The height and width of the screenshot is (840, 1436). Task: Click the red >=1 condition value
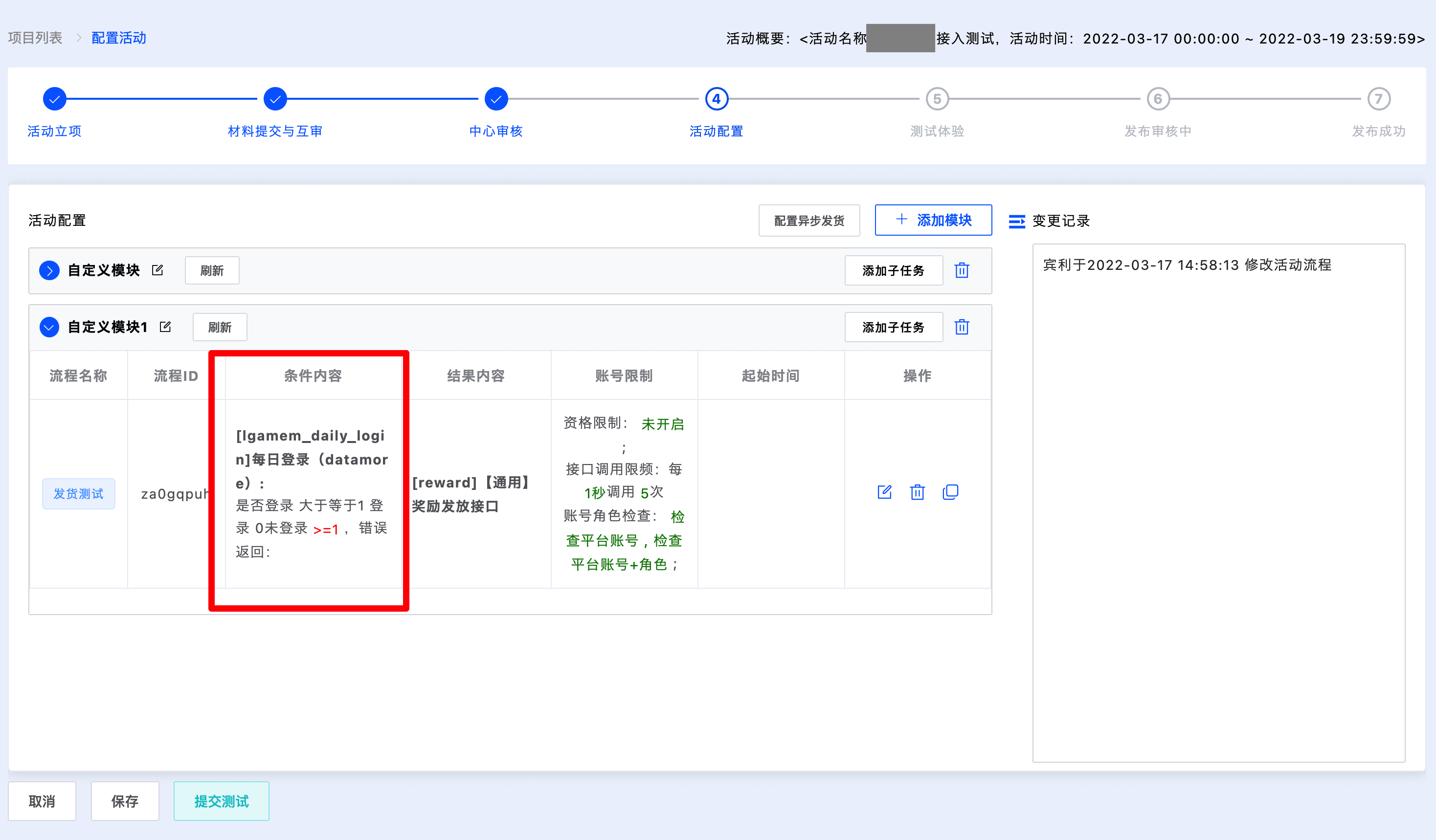[327, 530]
